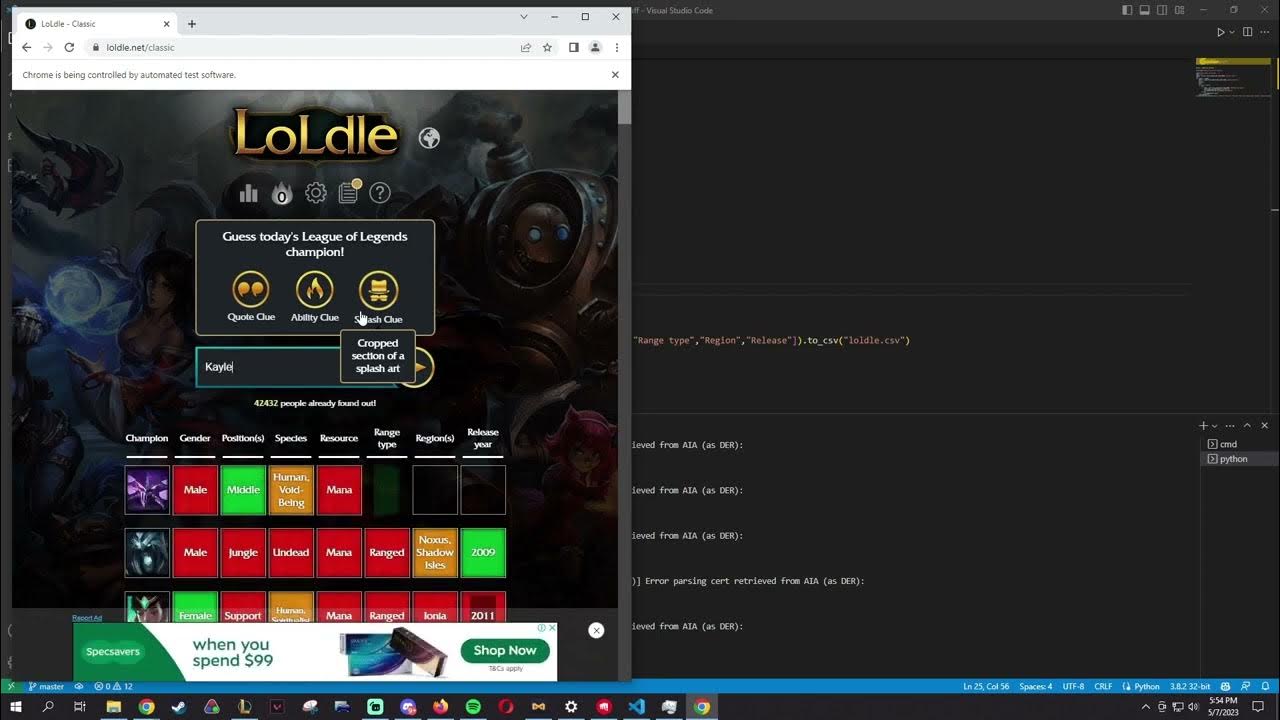Select the LoLdle - Classic tab
Image resolution: width=1280 pixels, height=720 pixels.
click(x=96, y=23)
